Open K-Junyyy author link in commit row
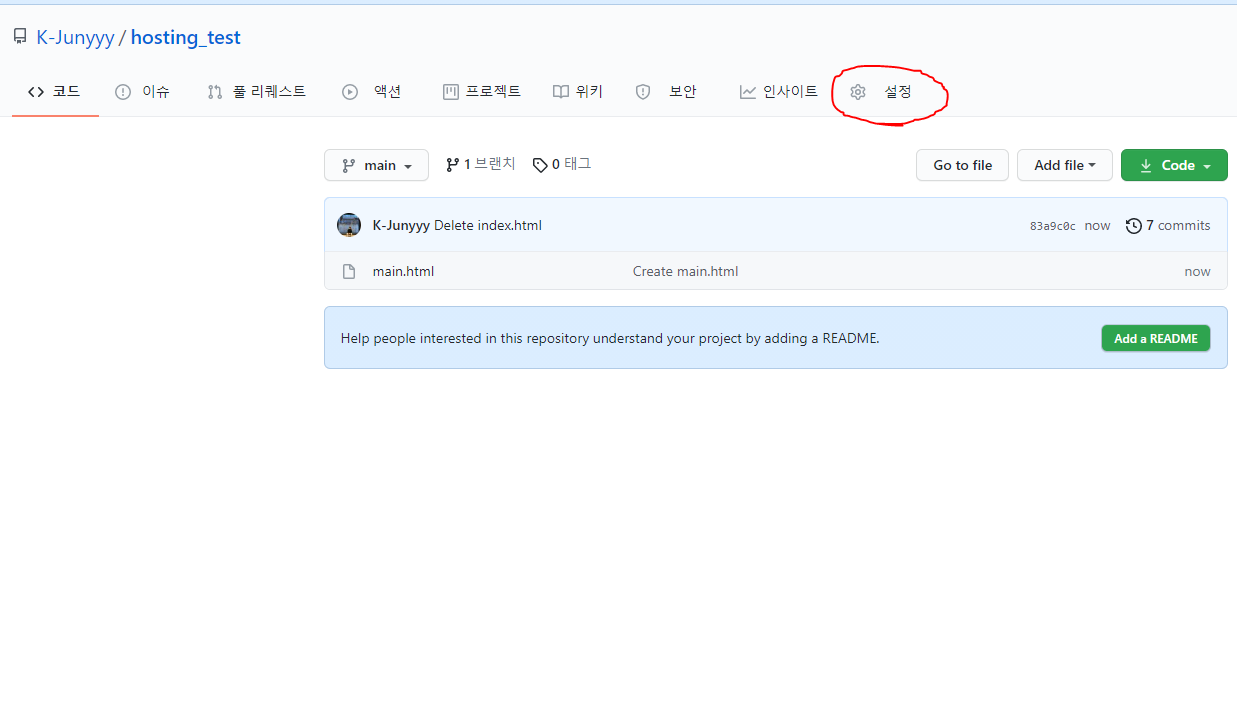This screenshot has height=714, width=1237. tap(401, 225)
